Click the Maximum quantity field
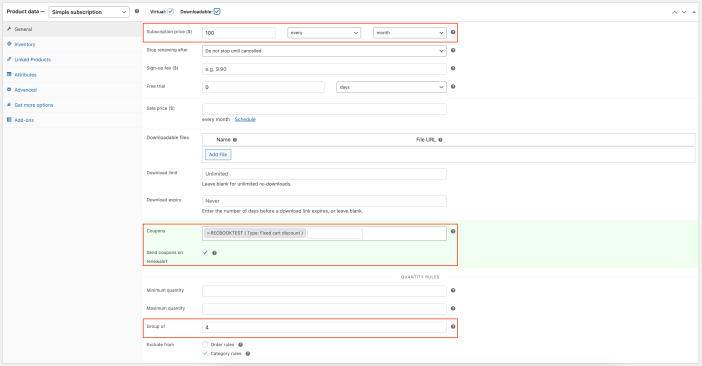702x366 pixels. pos(324,309)
